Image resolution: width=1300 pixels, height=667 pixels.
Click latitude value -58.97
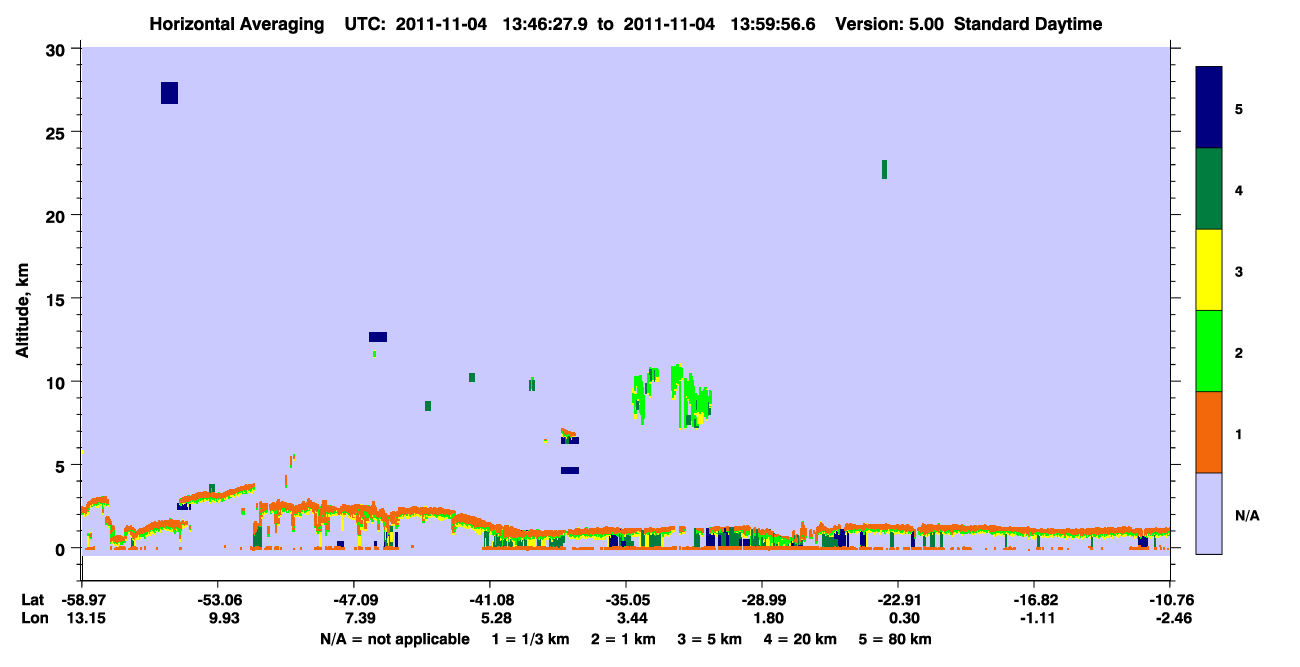click(x=85, y=600)
